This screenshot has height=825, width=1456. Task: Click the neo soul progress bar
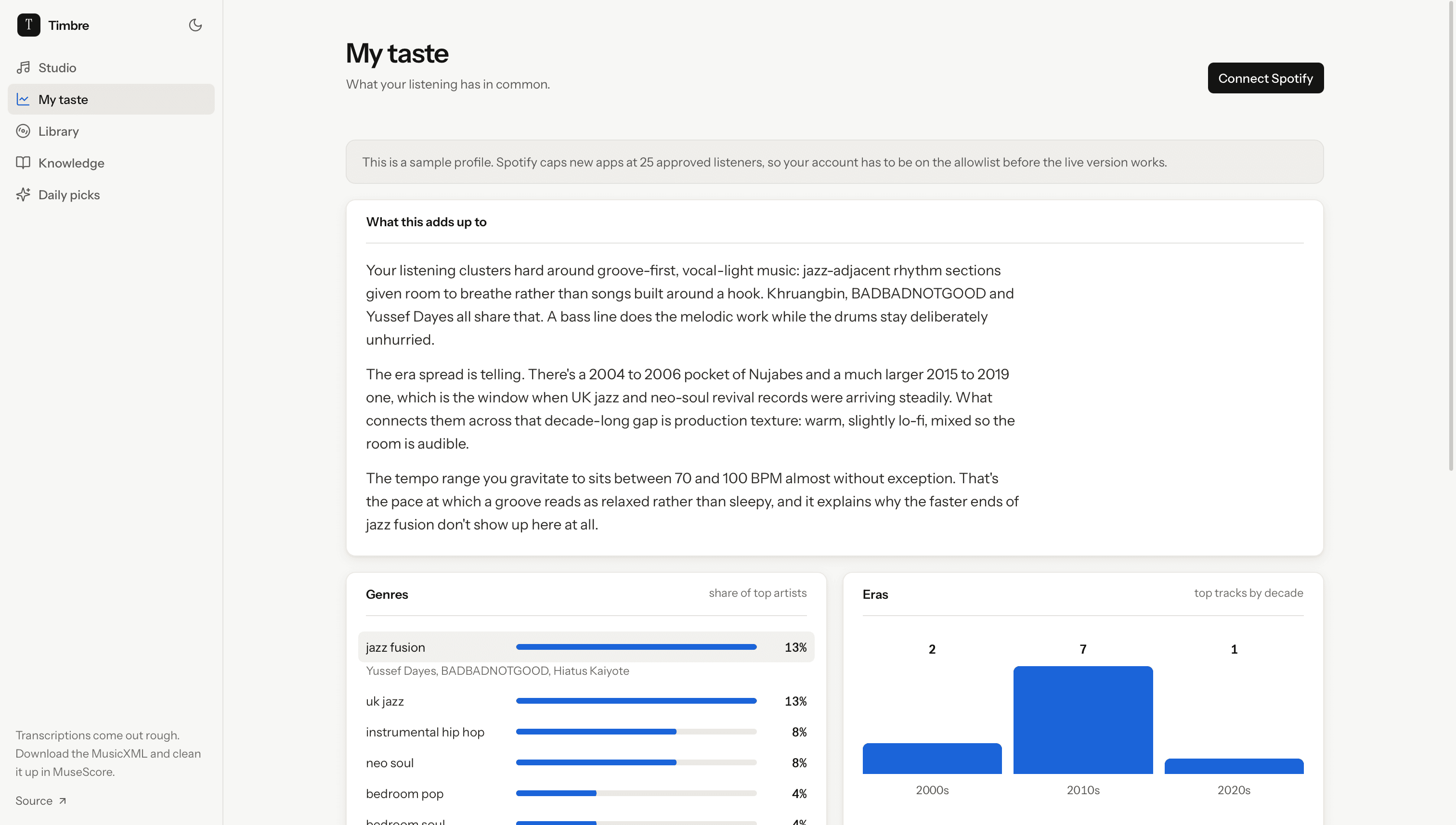pos(636,763)
